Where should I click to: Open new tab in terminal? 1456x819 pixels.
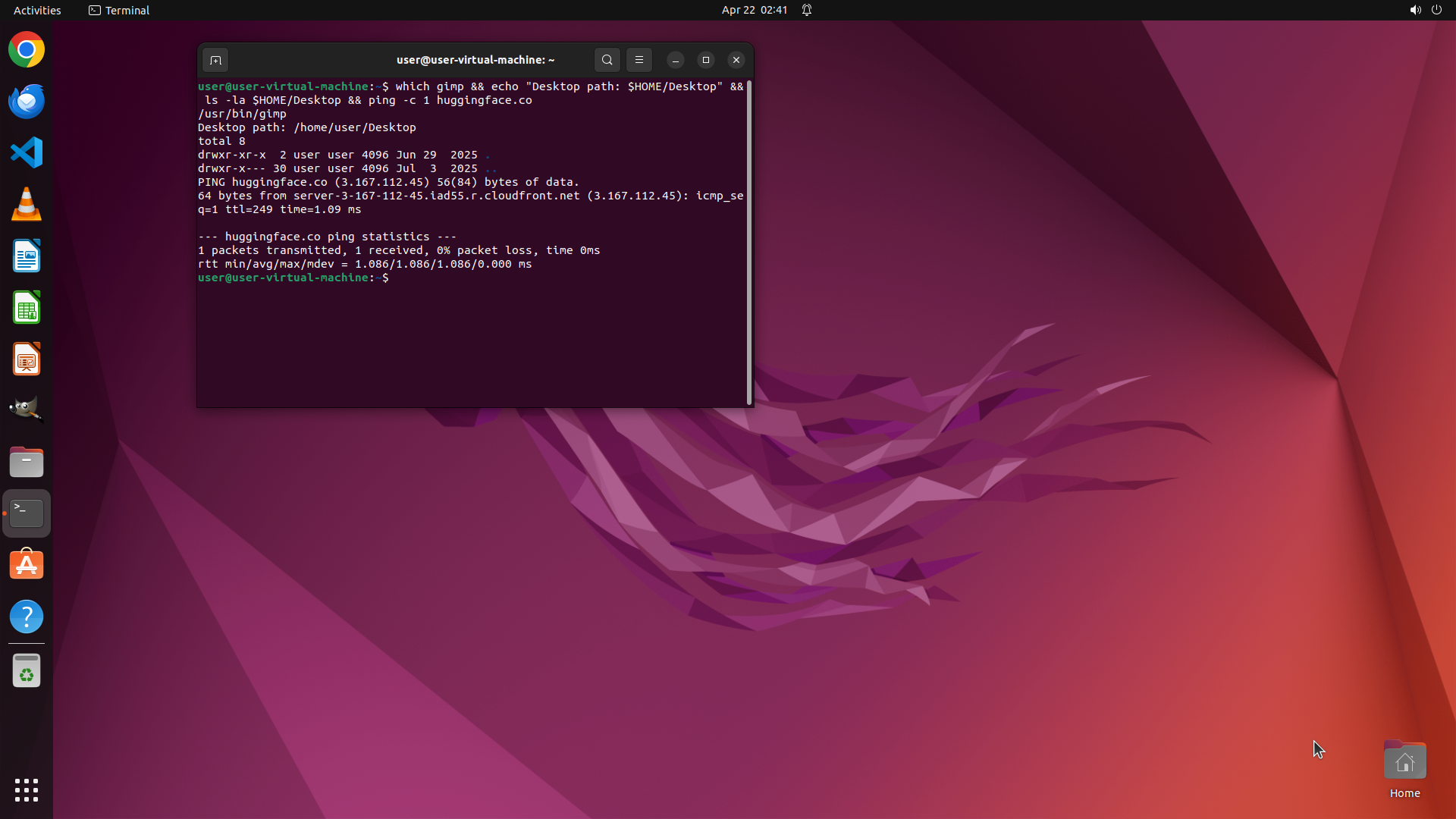pos(215,60)
